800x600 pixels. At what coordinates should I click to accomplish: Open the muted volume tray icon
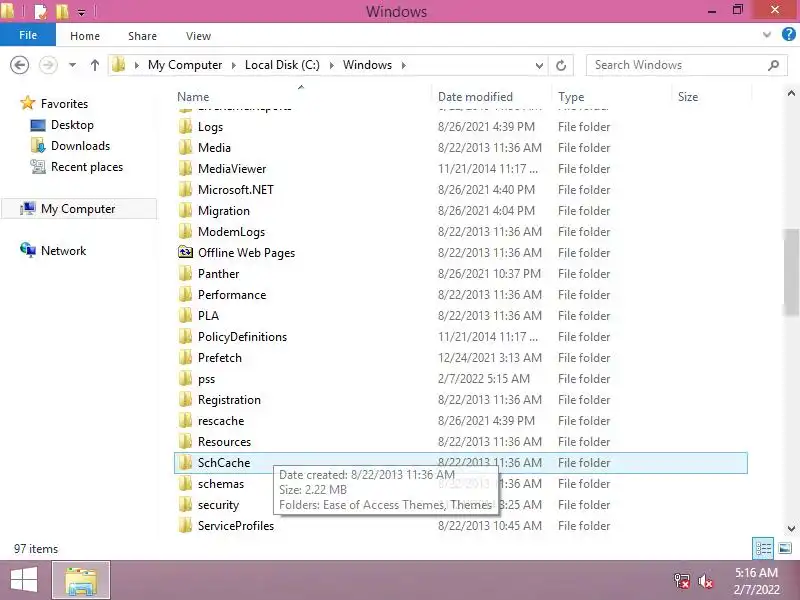pos(706,581)
